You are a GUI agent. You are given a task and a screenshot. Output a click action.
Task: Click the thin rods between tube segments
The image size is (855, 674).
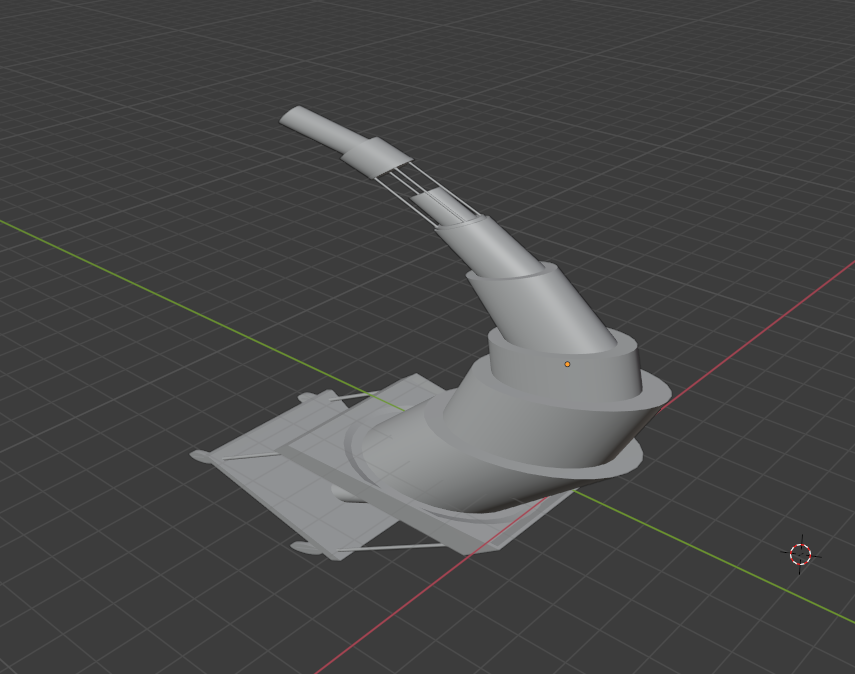point(428,194)
